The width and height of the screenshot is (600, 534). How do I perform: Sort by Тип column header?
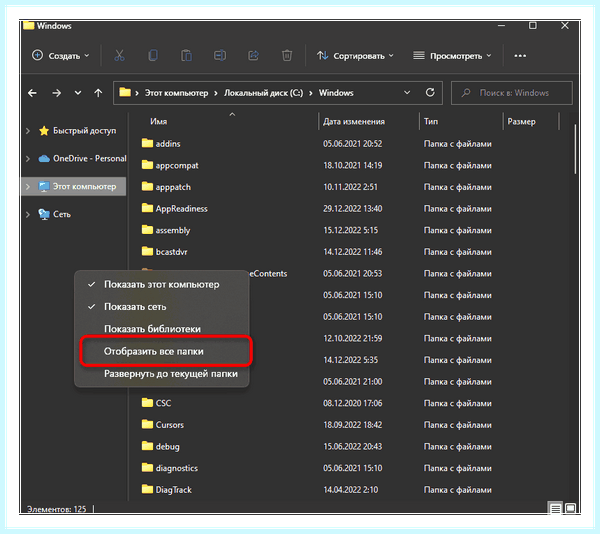point(431,122)
